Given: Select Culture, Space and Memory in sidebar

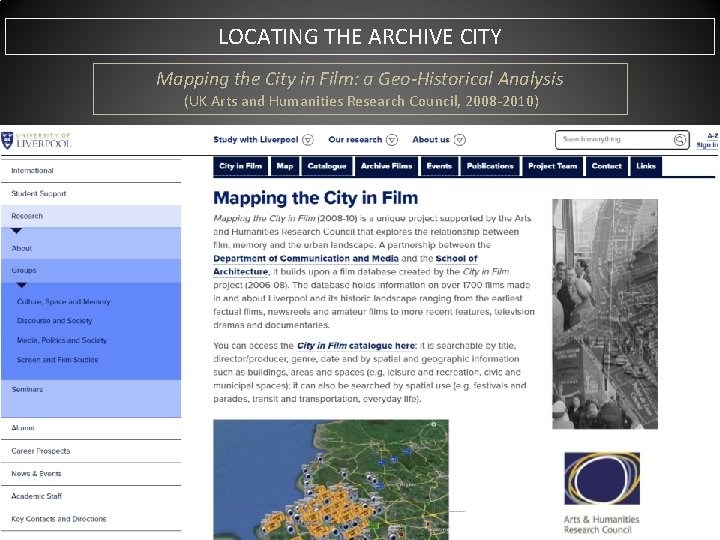Looking at the screenshot, I should point(63,302).
